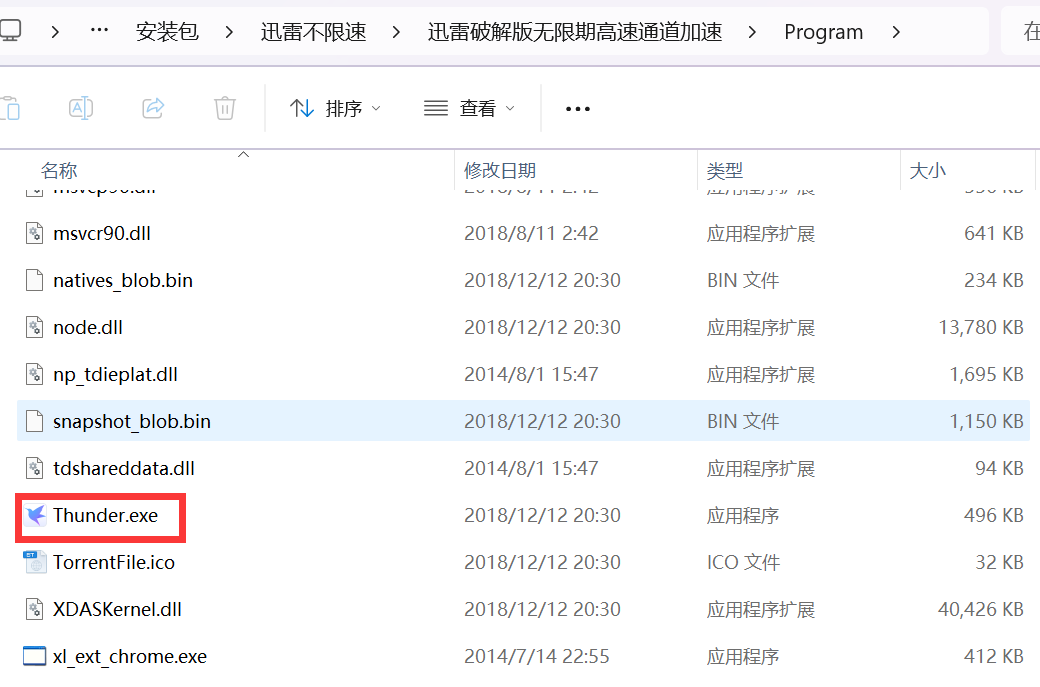Click the share toolbar icon
This screenshot has width=1040, height=687.
click(153, 107)
